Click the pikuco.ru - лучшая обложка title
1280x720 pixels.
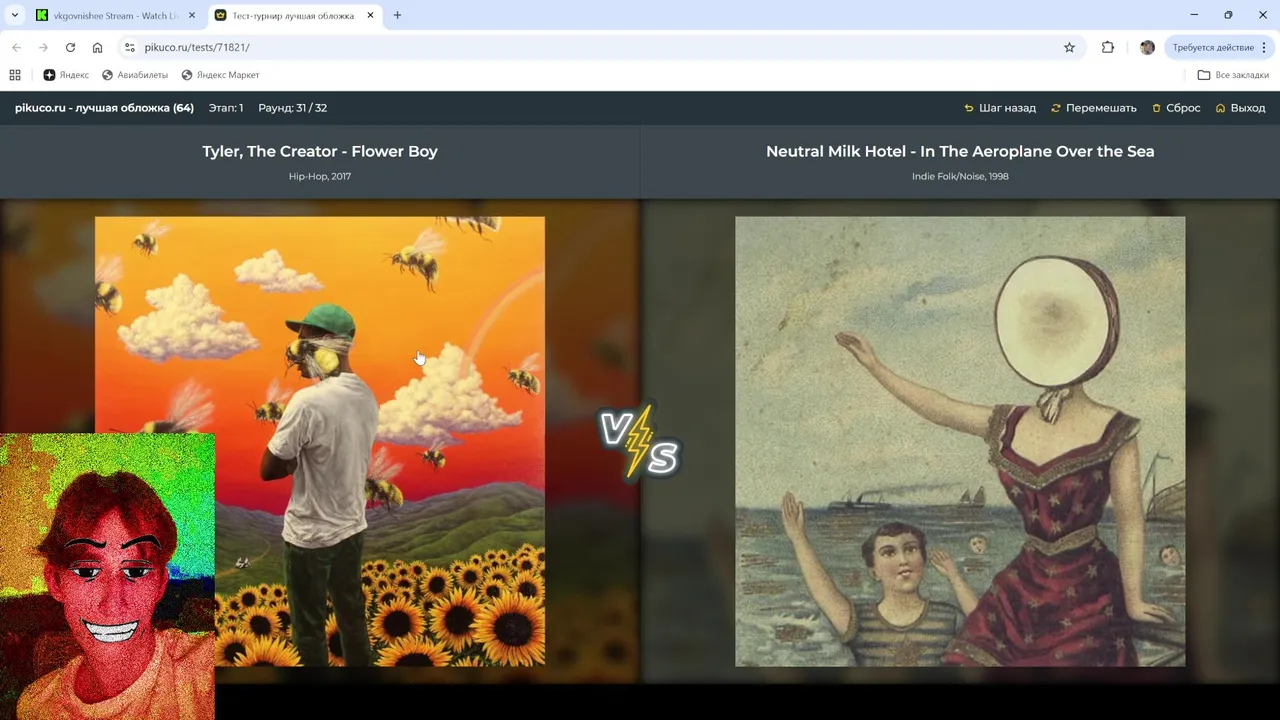tap(104, 108)
